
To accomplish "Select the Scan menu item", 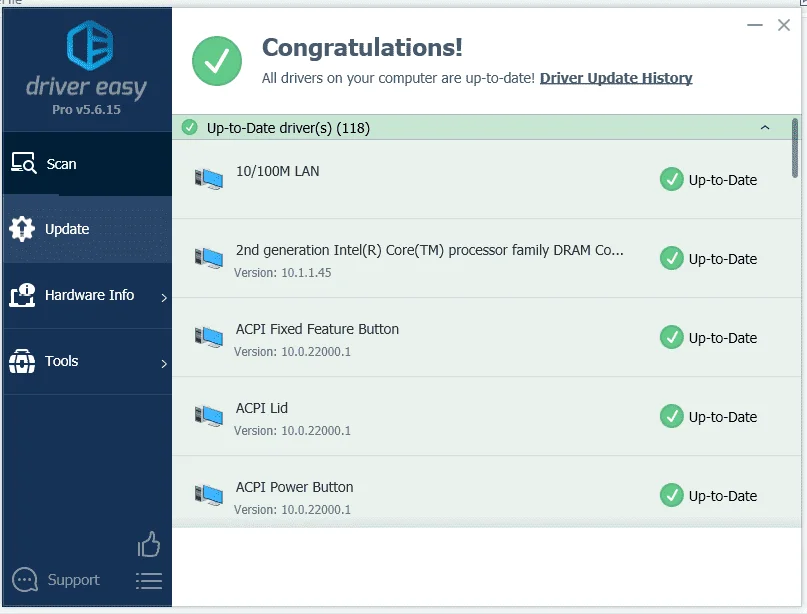I will (x=87, y=164).
